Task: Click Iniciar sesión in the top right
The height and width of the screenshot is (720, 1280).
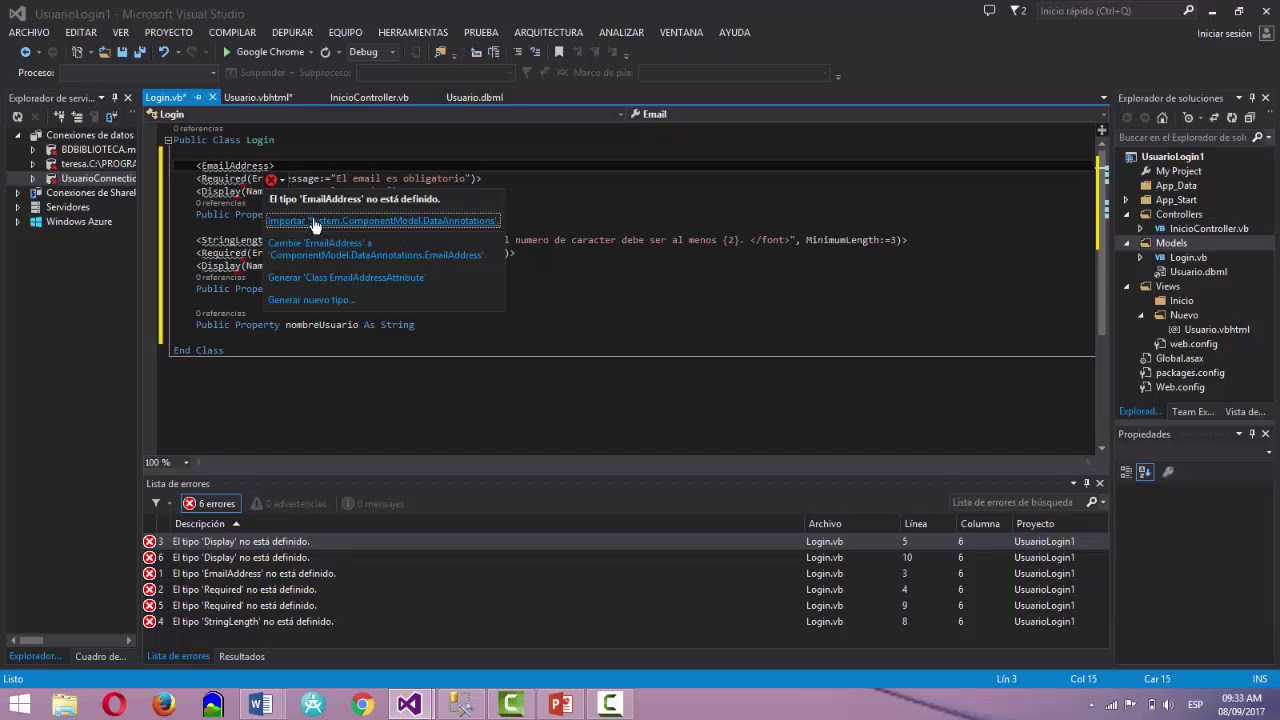Action: coord(1224,34)
